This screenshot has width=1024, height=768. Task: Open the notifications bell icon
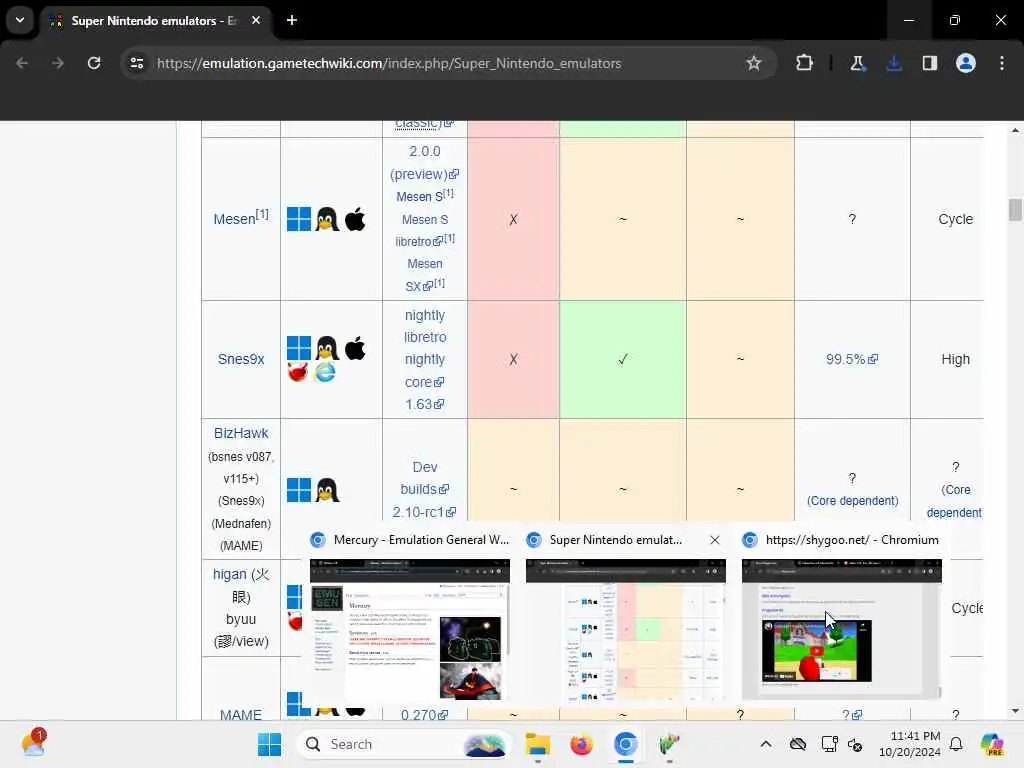[956, 744]
